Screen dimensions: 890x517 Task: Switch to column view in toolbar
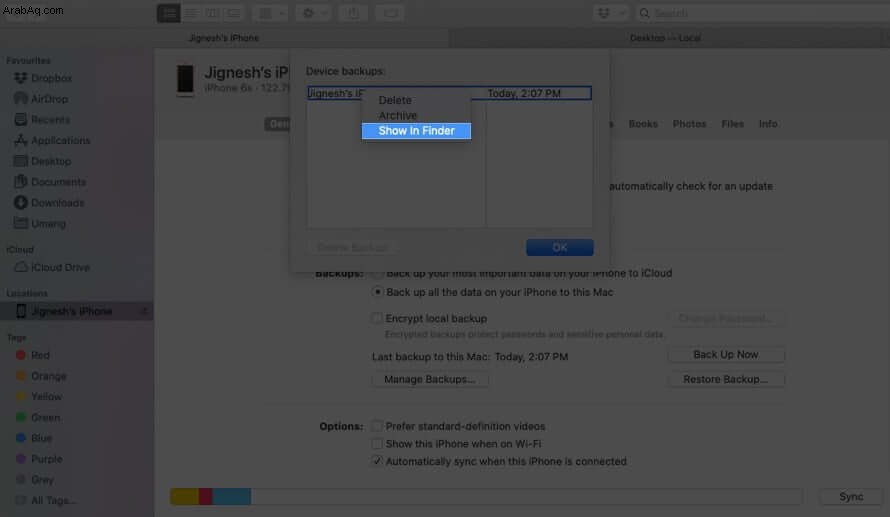[212, 13]
